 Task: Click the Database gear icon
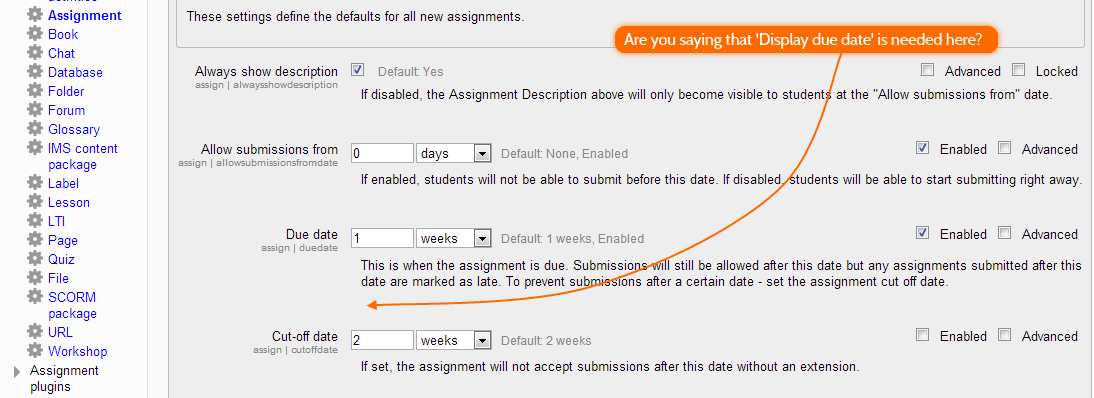point(35,72)
